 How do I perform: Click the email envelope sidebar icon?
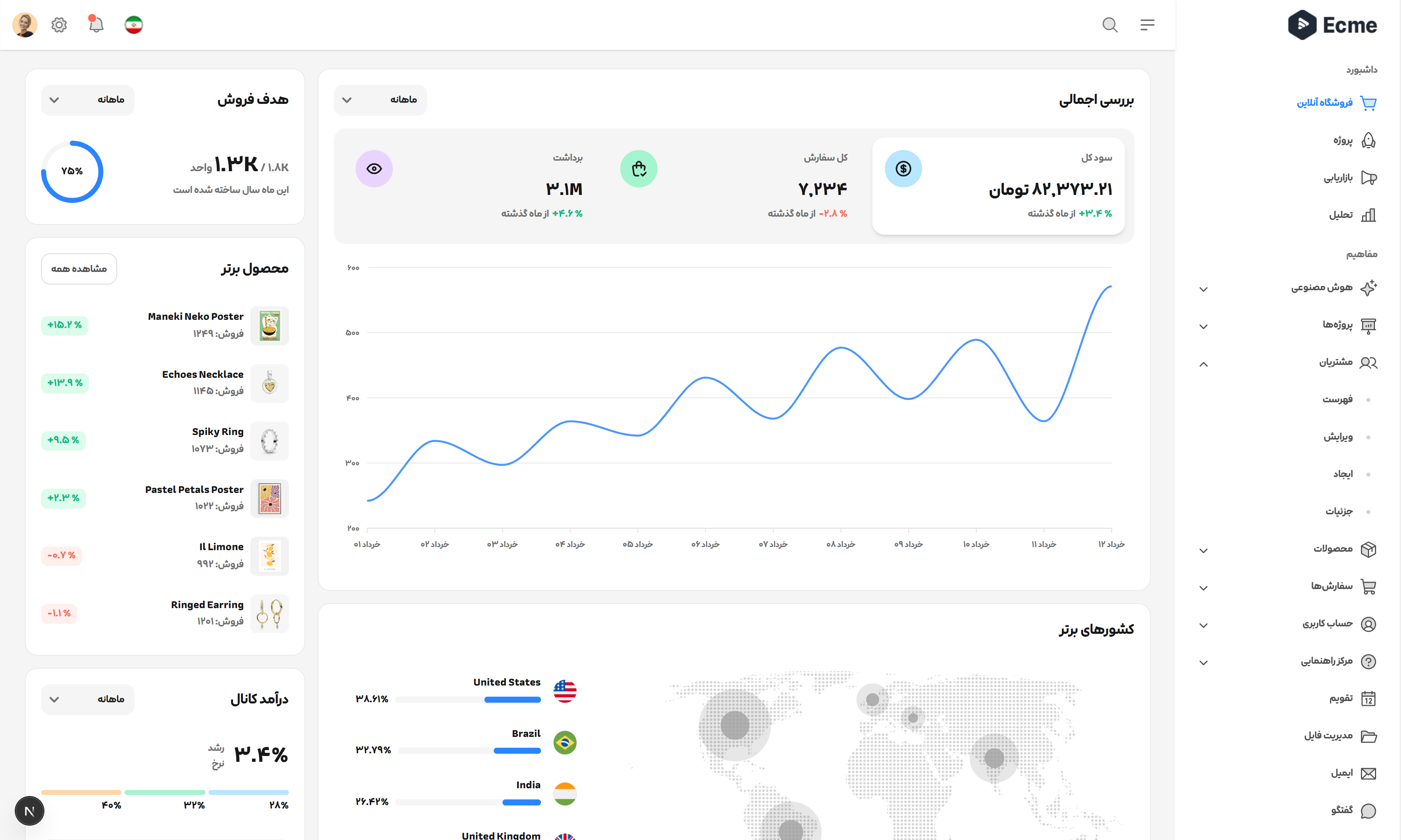click(x=1368, y=773)
